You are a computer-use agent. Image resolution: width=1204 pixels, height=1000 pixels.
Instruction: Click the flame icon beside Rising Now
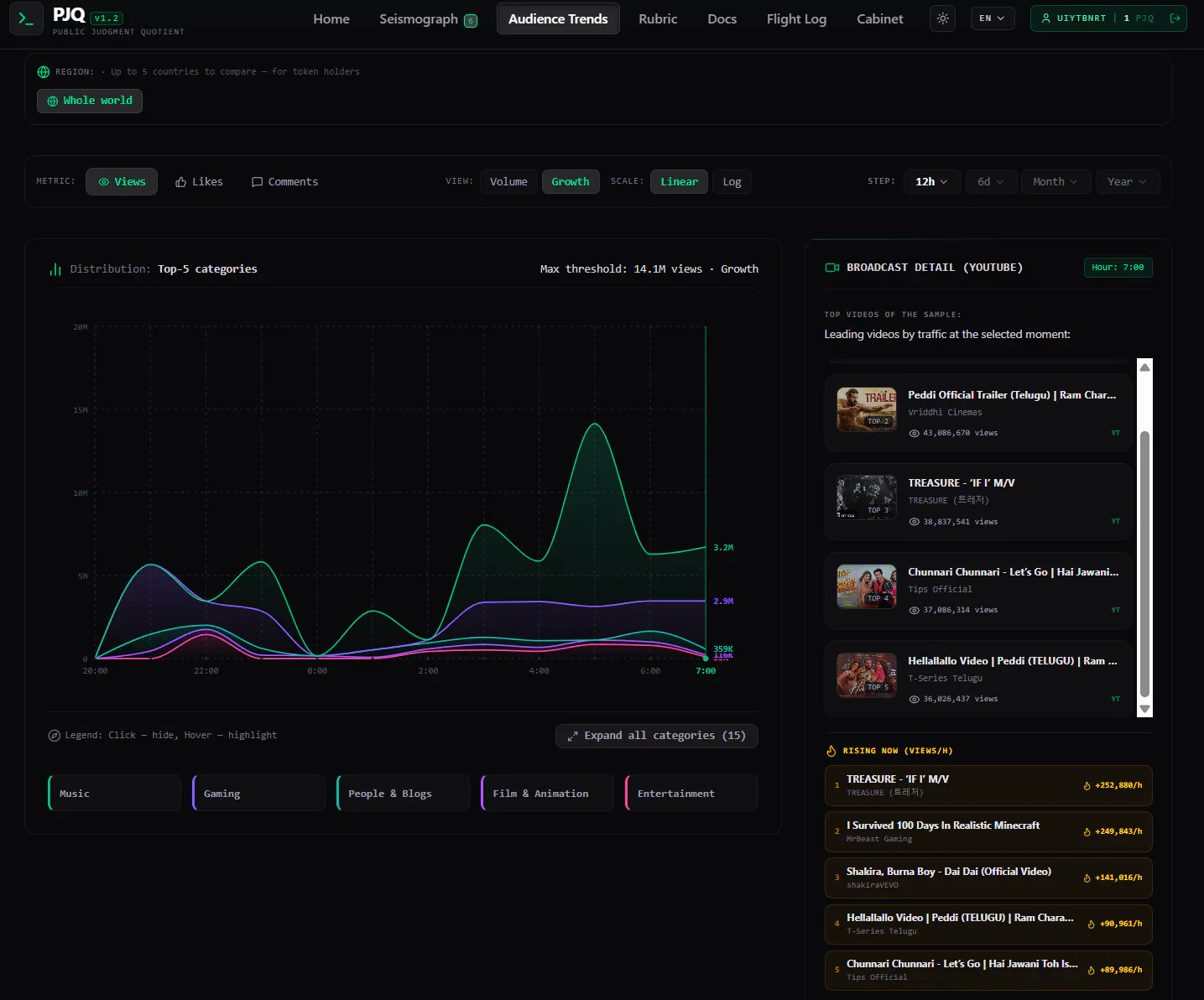831,751
